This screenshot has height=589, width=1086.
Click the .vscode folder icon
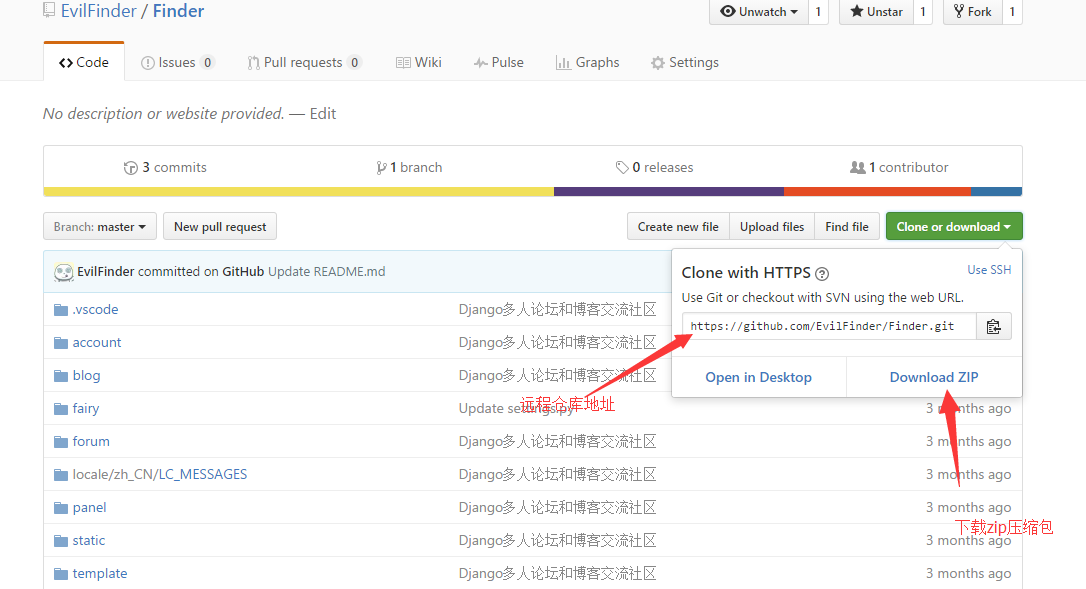tap(61, 310)
